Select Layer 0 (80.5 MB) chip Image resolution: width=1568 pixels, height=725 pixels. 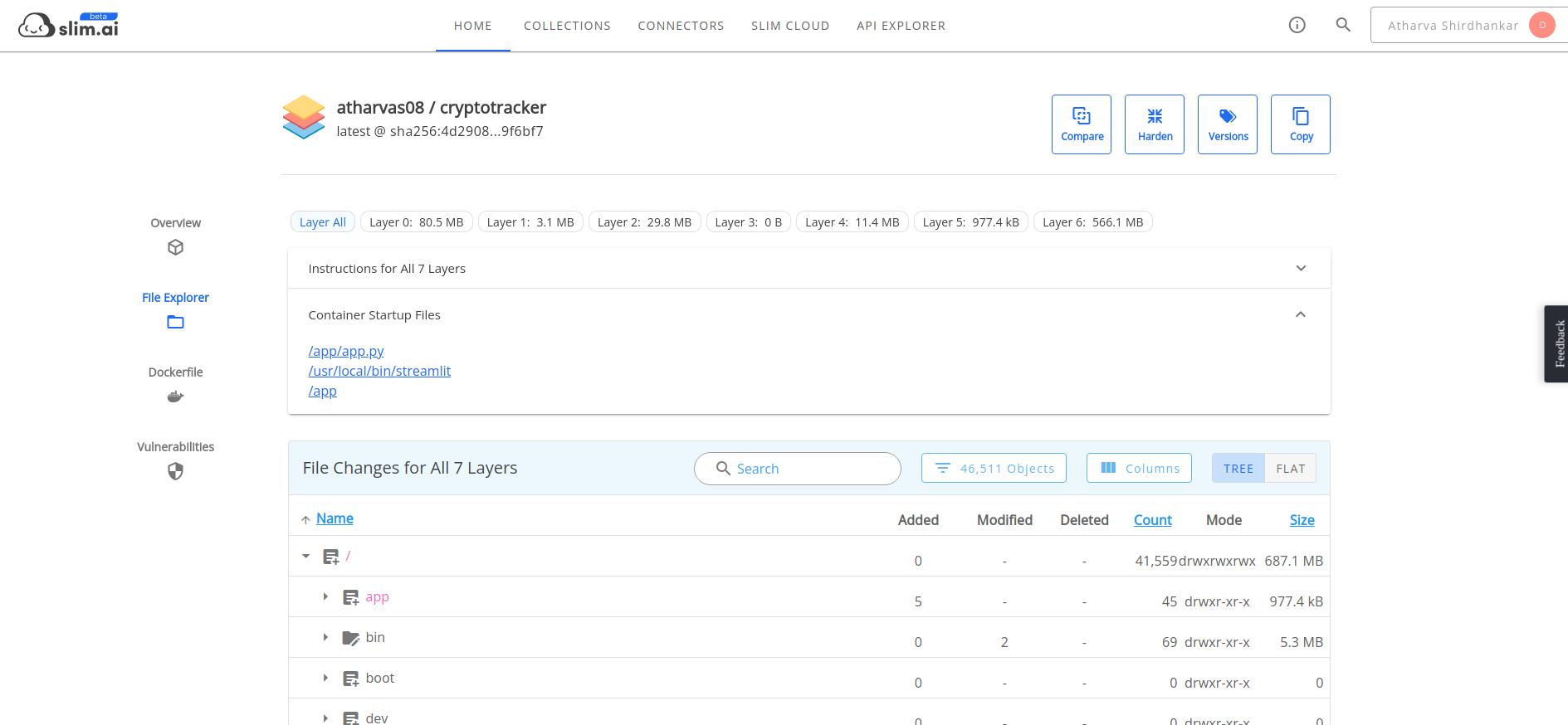(x=417, y=222)
